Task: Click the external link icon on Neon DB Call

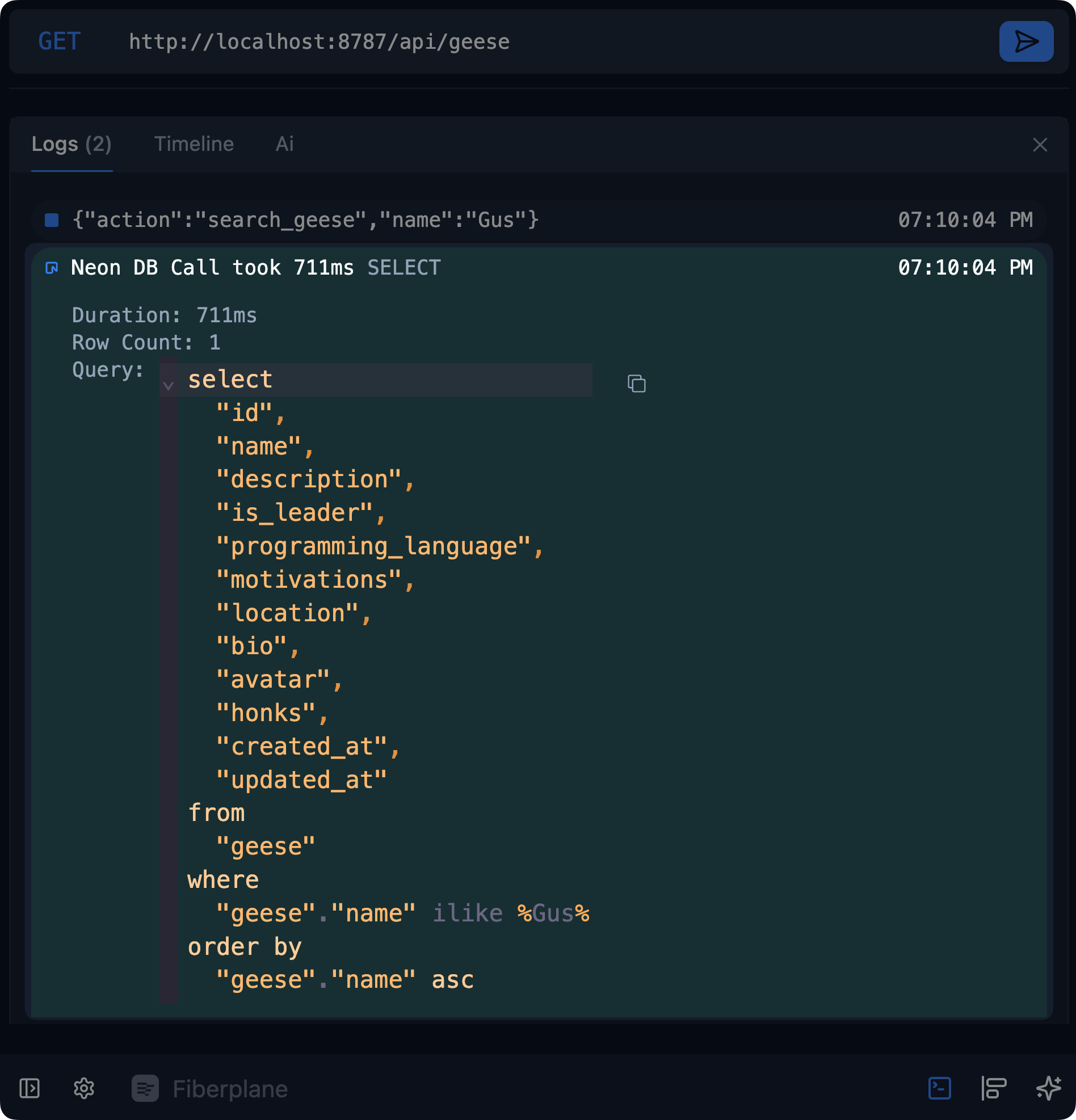Action: (51, 267)
